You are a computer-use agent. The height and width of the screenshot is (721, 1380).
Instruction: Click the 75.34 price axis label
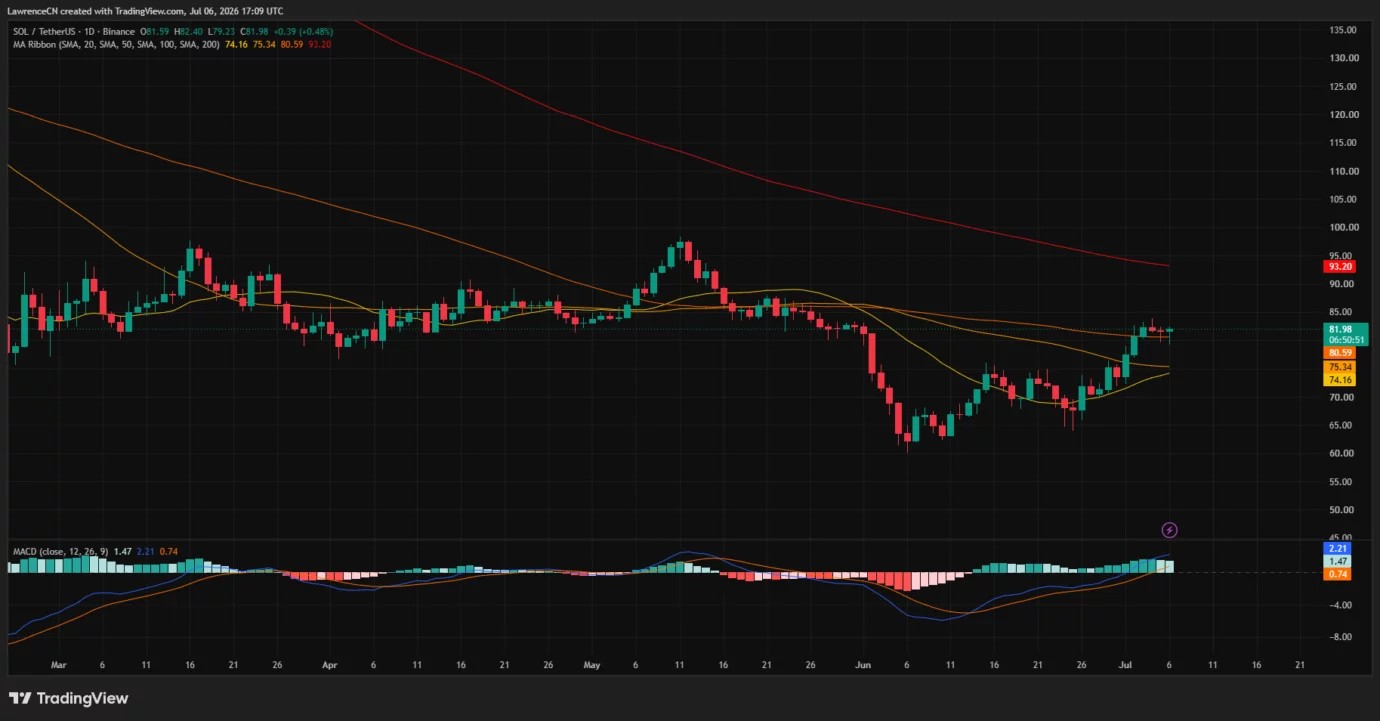pos(1340,367)
